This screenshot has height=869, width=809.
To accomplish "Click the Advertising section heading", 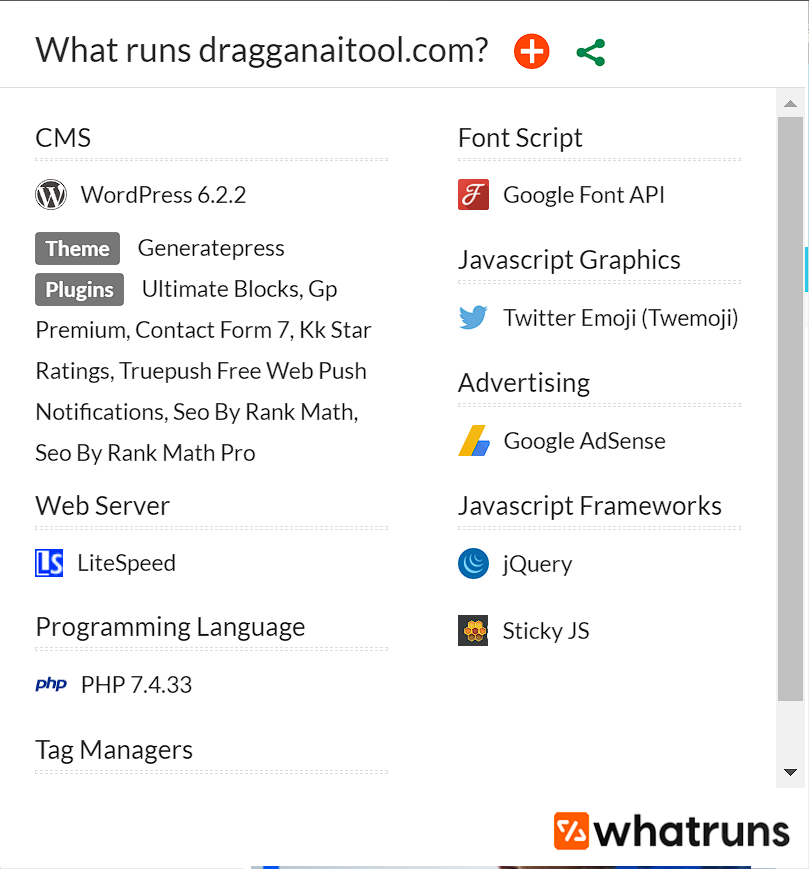I will point(524,383).
